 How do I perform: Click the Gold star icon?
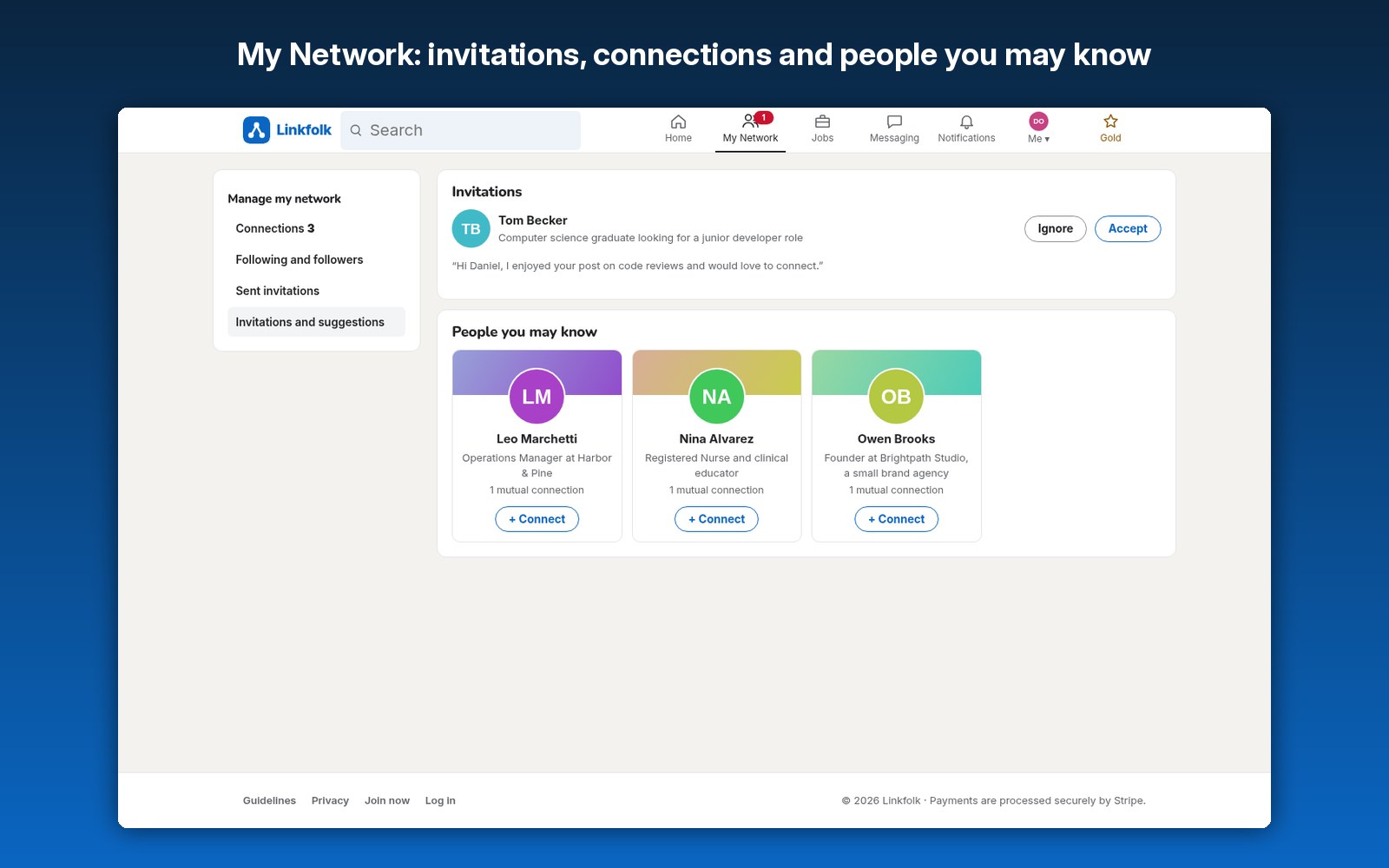1110,122
